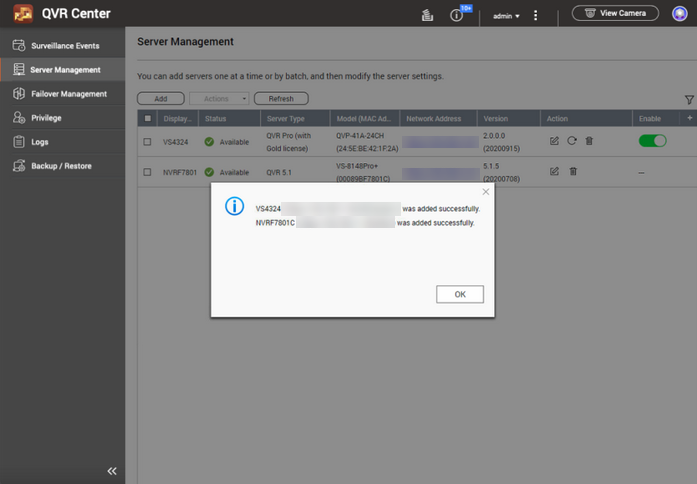Image resolution: width=697 pixels, height=484 pixels.
Task: Click the reload icon for VS4324
Action: 572,141
